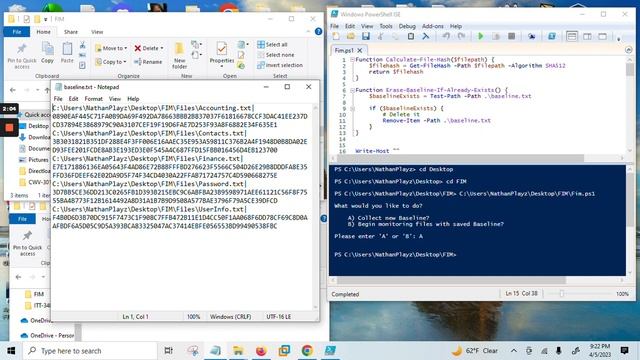Viewport: 640px width, 360px height.
Task: Click the Cut scissors icon in Explorer Clipboard group
Action: pos(82,45)
